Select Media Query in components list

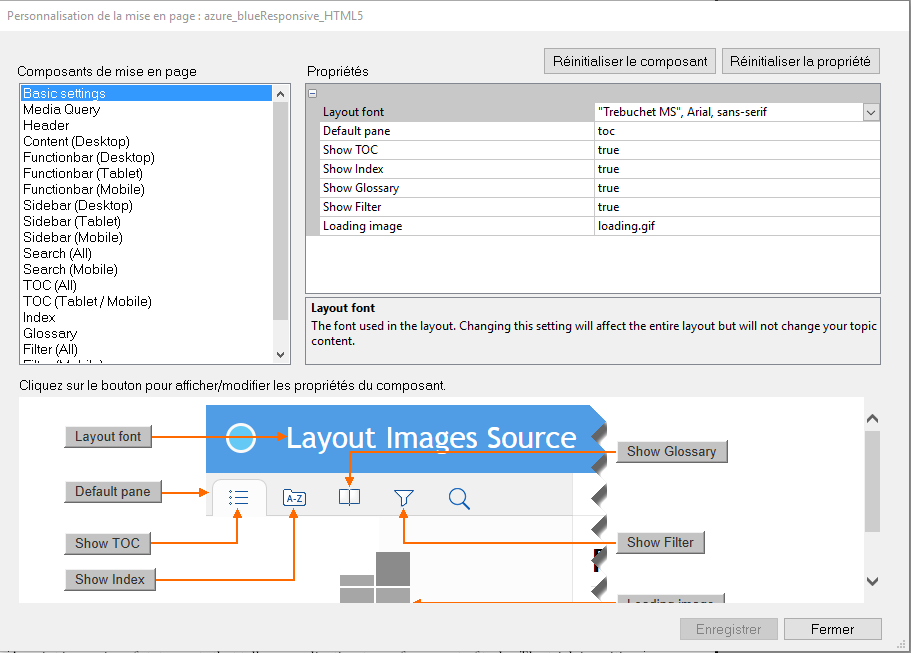point(62,109)
